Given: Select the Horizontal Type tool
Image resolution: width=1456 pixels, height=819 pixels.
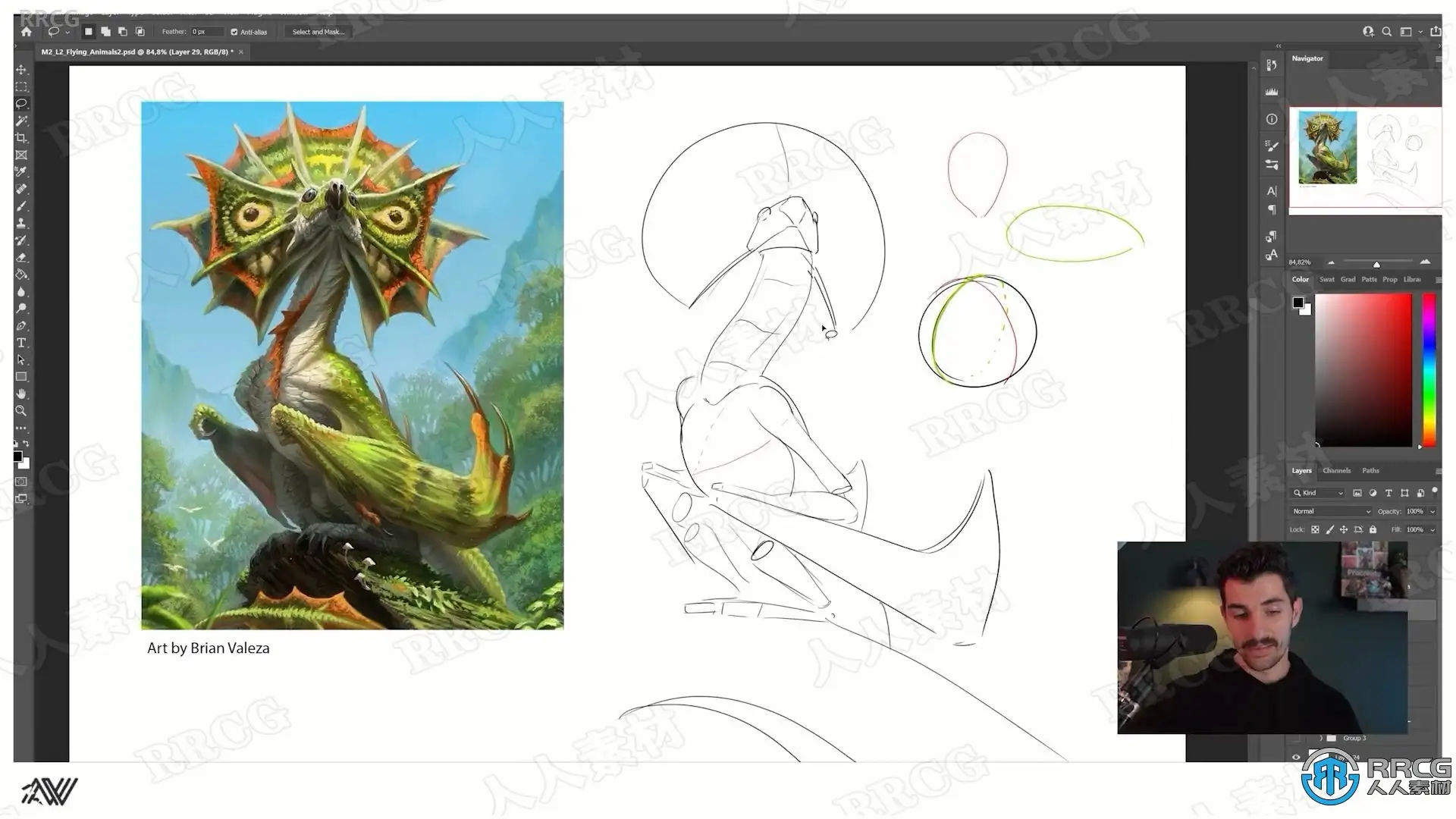Looking at the screenshot, I should [x=21, y=343].
